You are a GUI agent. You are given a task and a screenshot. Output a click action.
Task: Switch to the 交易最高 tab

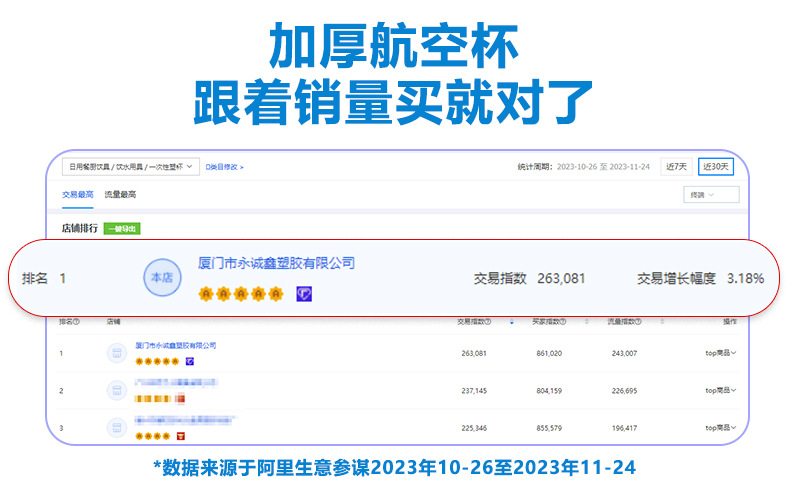pyautogui.click(x=78, y=194)
